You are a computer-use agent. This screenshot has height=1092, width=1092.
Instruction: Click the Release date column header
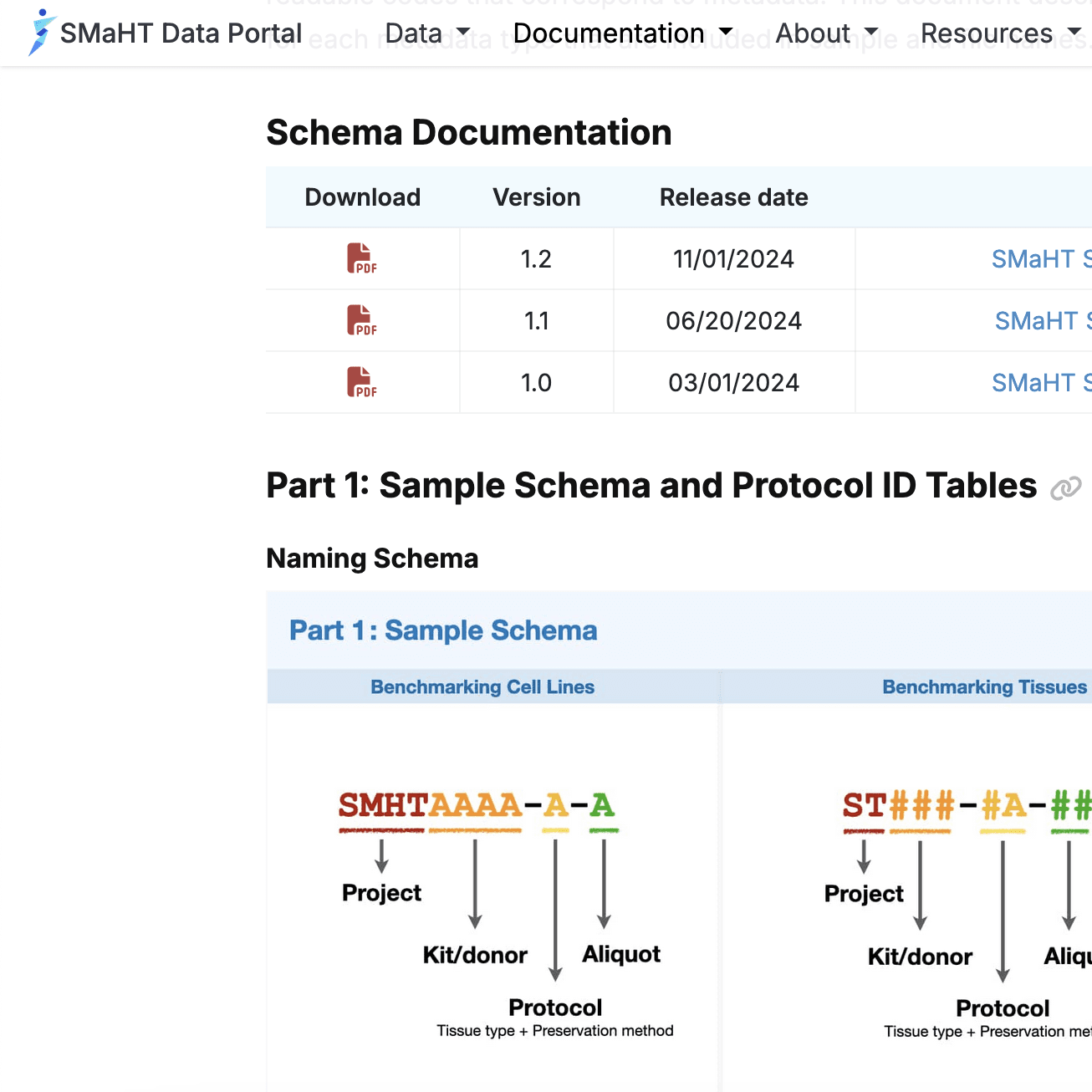point(733,197)
